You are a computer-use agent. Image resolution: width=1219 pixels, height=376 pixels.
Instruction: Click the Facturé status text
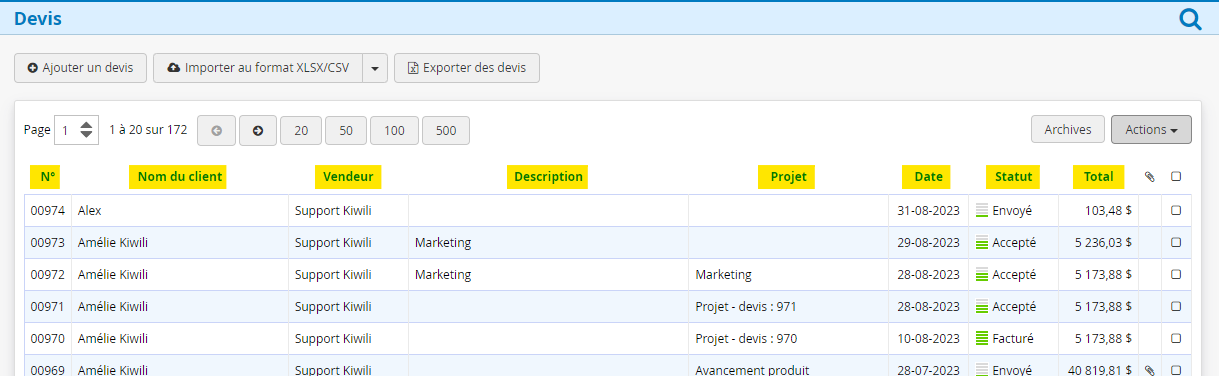1013,339
